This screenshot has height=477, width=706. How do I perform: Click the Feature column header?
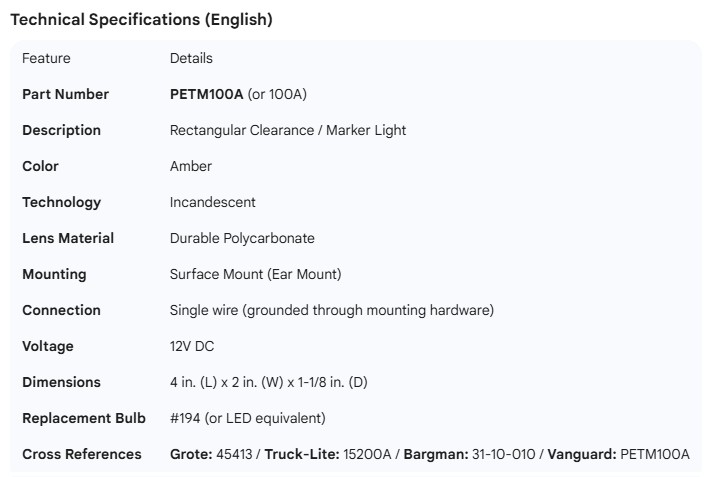coord(46,58)
